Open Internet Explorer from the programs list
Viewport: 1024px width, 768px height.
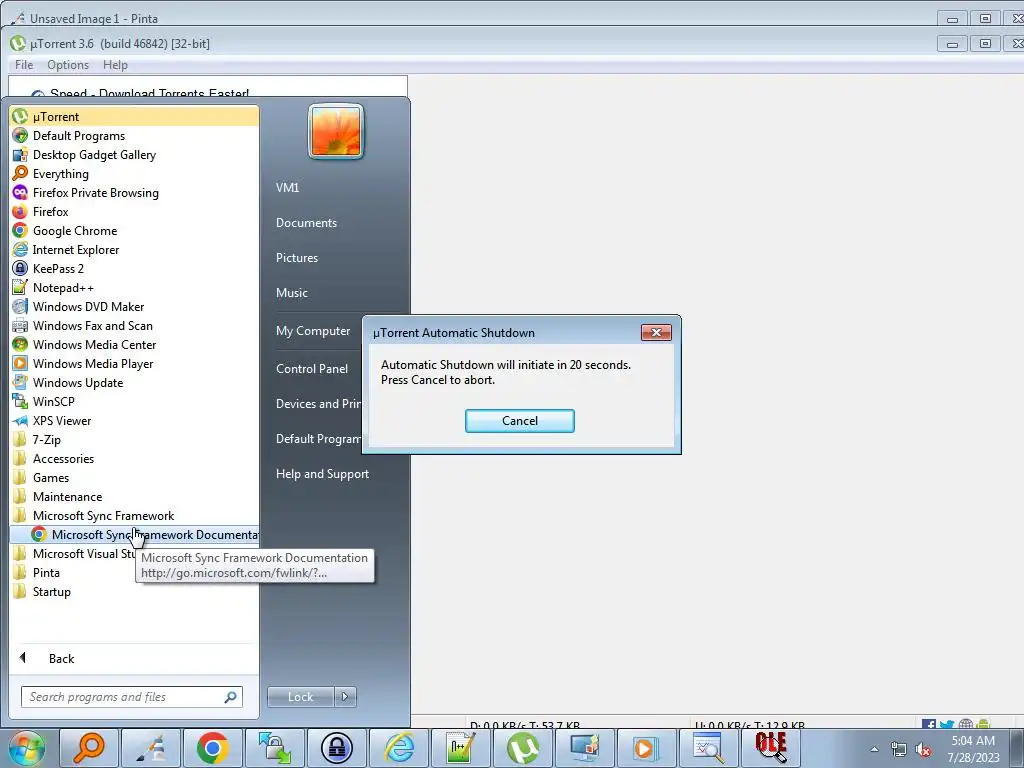(135, 249)
